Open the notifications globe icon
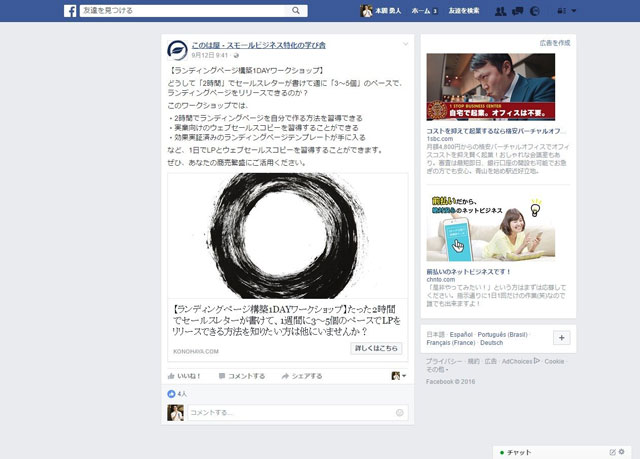Viewport: 640px width, 459px height. tap(535, 11)
